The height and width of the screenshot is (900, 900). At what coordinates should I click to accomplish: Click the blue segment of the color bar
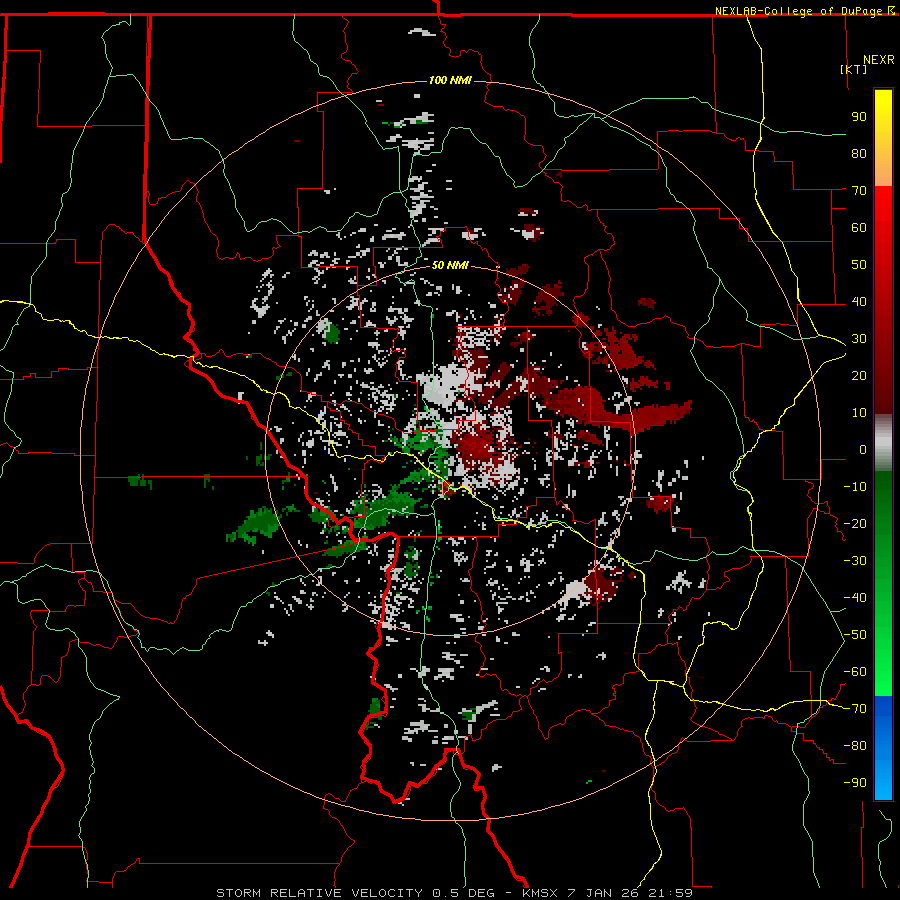(883, 747)
